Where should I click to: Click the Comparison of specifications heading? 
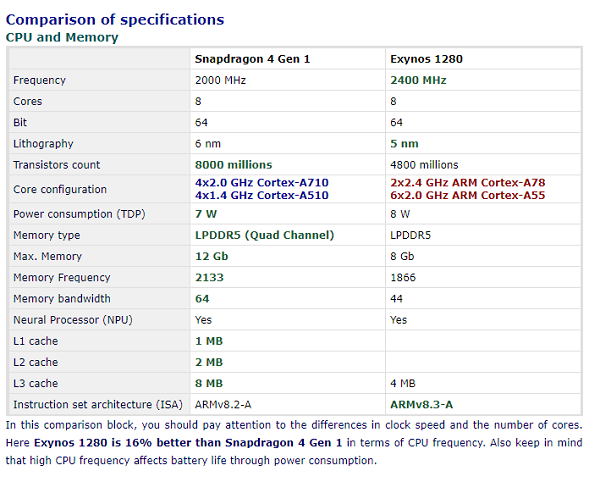[115, 20]
